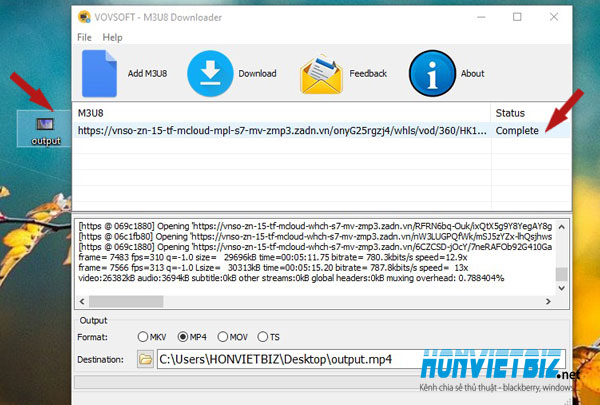Image resolution: width=600 pixels, height=405 pixels.
Task: Open the File menu
Action: (x=84, y=38)
